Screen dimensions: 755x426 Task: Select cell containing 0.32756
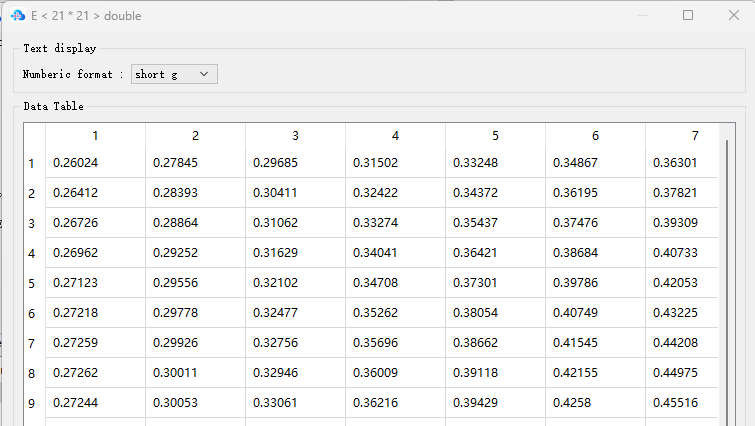(295, 343)
